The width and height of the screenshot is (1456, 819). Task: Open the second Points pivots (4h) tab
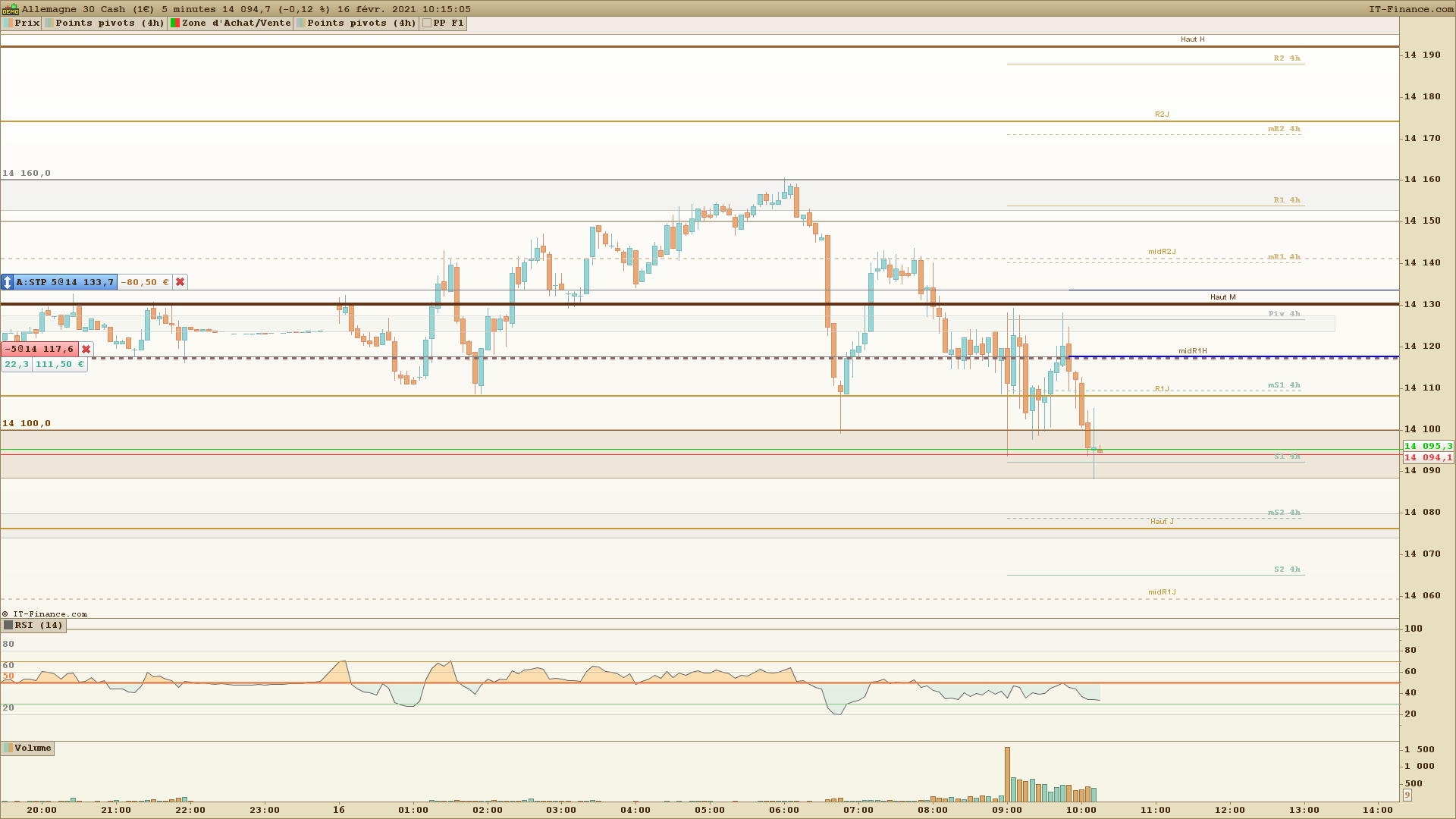pyautogui.click(x=361, y=24)
